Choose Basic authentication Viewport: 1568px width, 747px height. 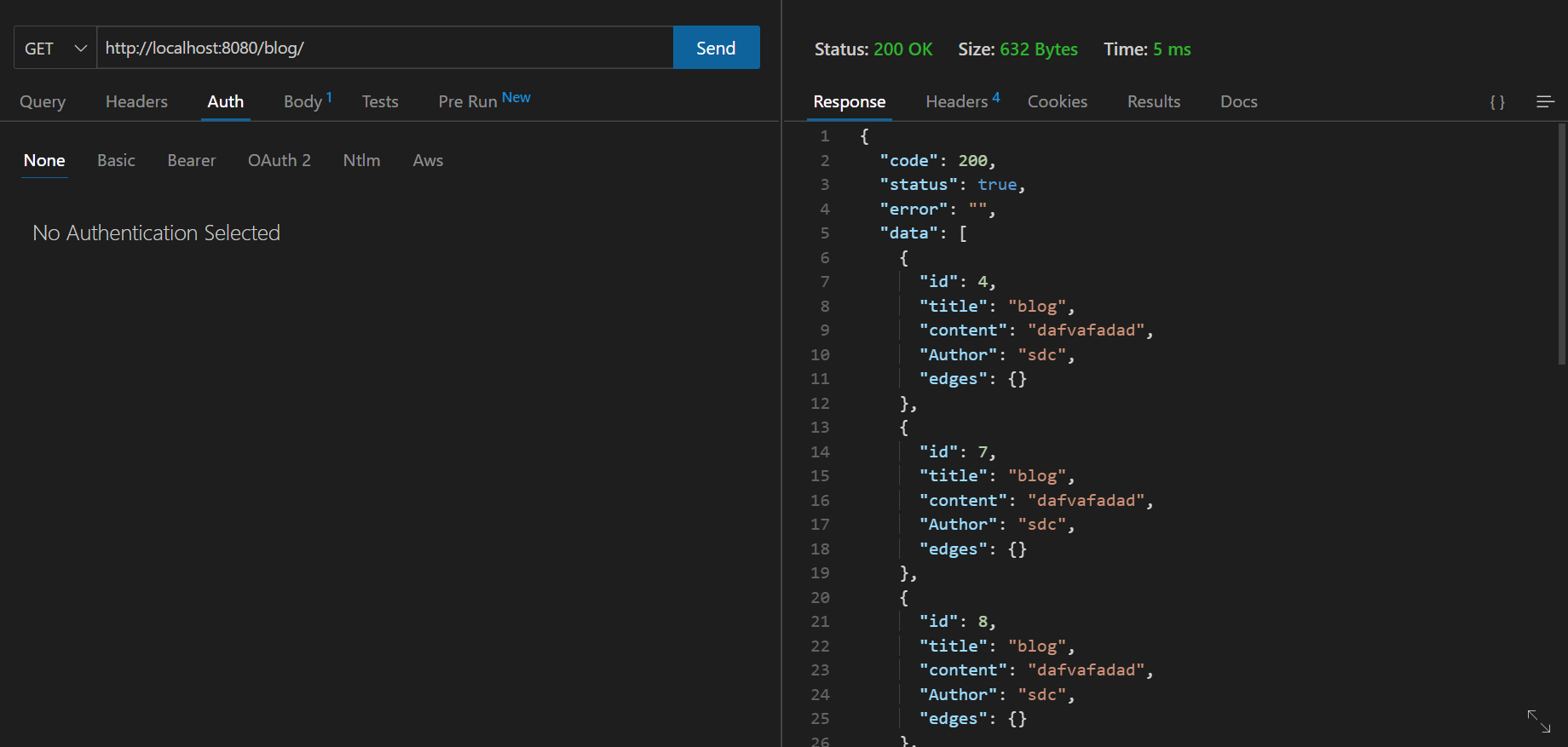pyautogui.click(x=116, y=160)
